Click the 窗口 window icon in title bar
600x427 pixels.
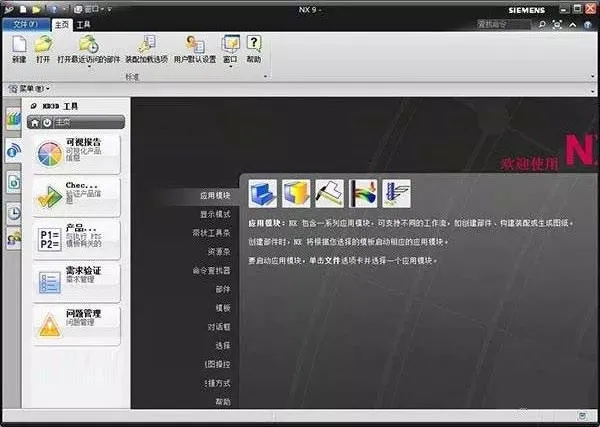coord(78,9)
